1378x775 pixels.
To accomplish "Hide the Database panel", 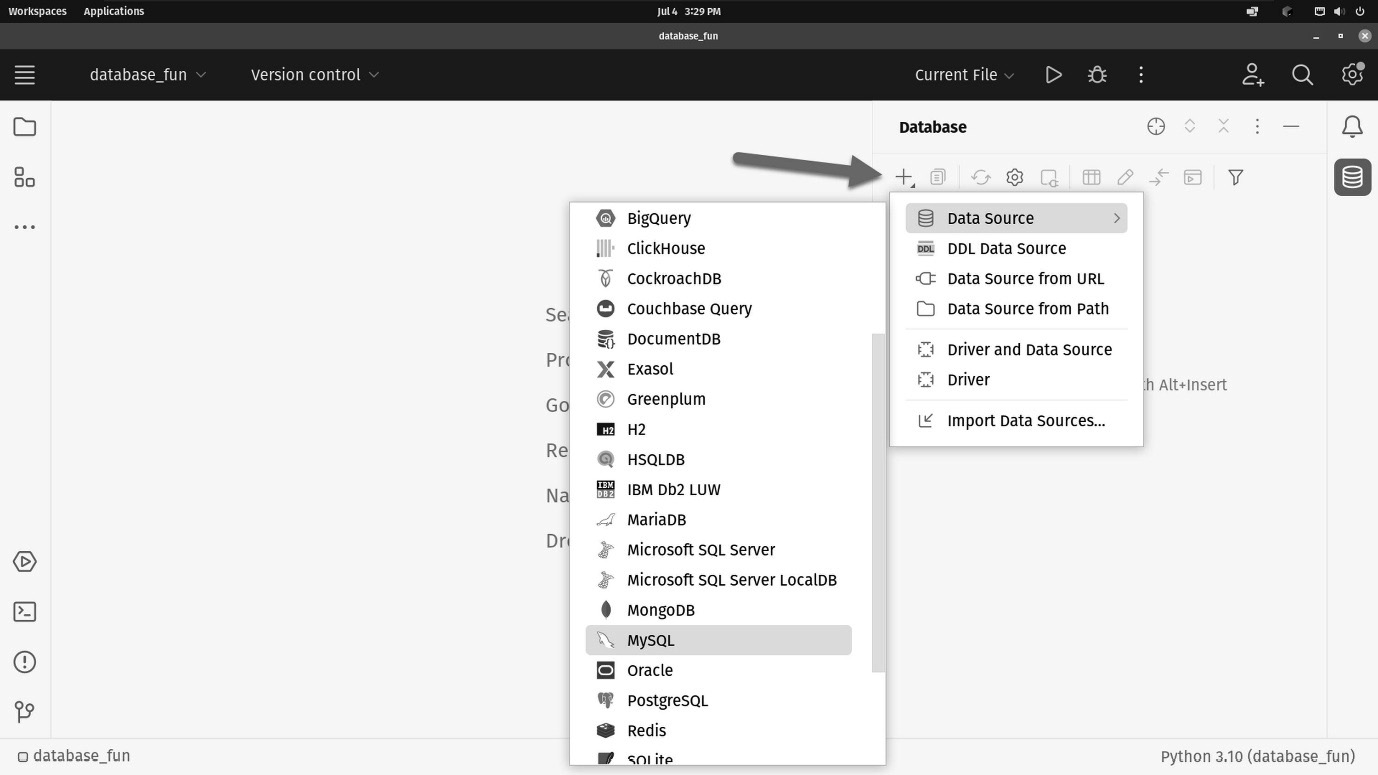I will click(x=1291, y=127).
